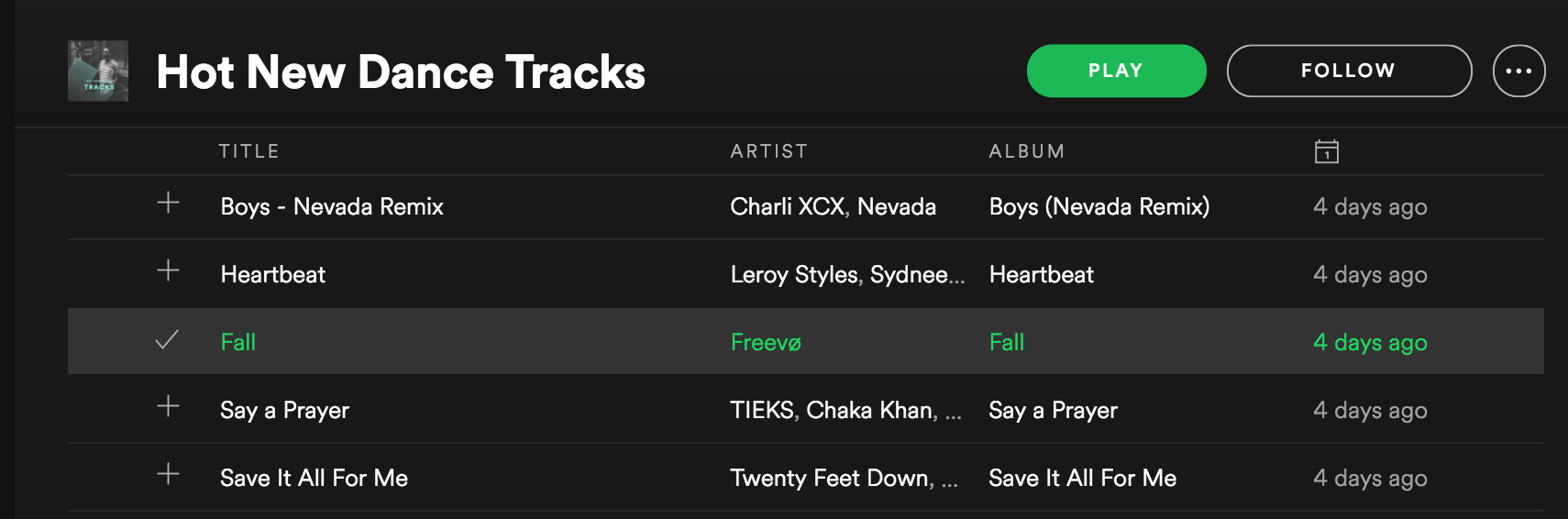1568x519 pixels.
Task: Select the Heartbeat track title
Action: click(272, 274)
